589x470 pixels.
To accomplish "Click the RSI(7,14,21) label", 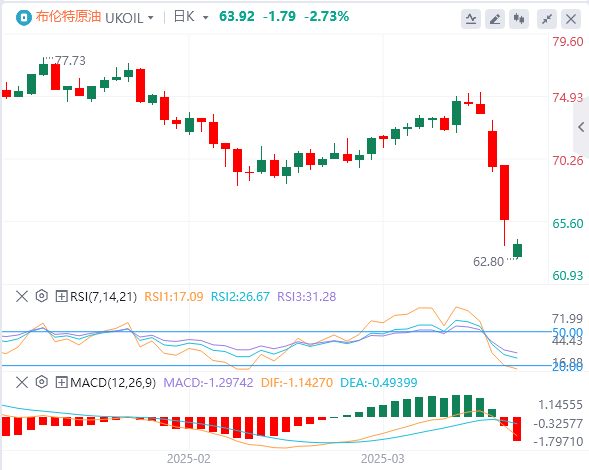I will (103, 297).
